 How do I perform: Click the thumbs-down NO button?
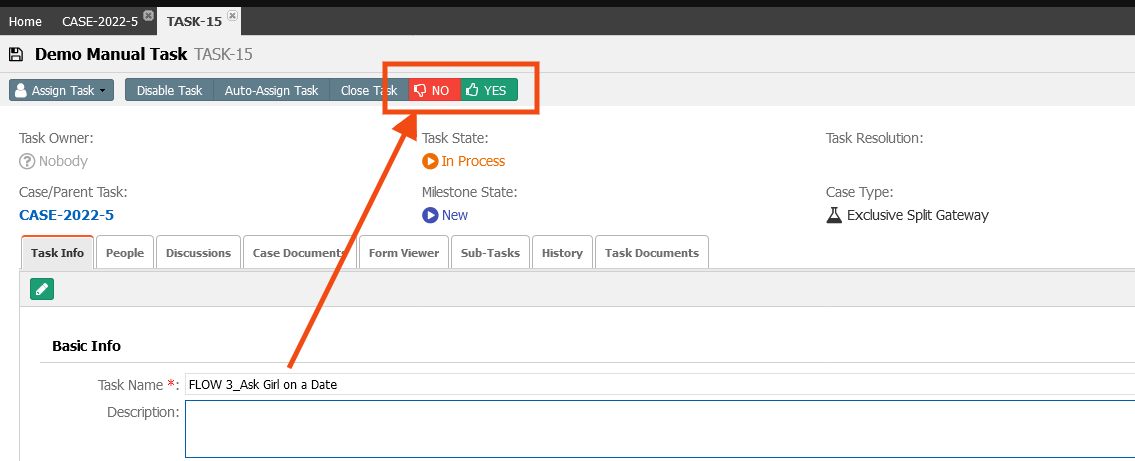pos(434,90)
